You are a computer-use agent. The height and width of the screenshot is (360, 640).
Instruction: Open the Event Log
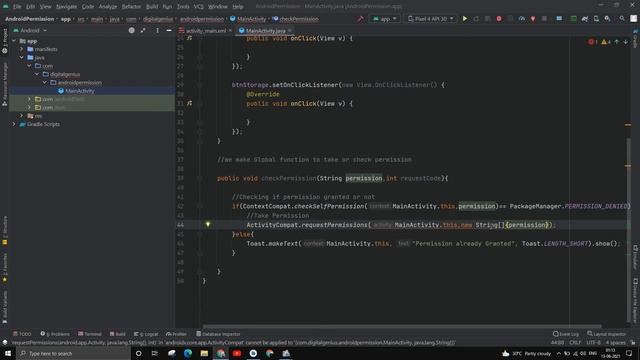click(566, 334)
